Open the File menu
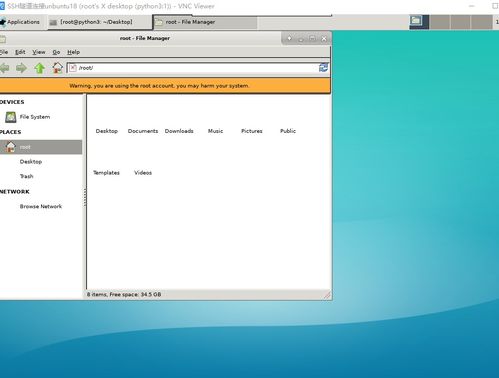 coord(4,52)
